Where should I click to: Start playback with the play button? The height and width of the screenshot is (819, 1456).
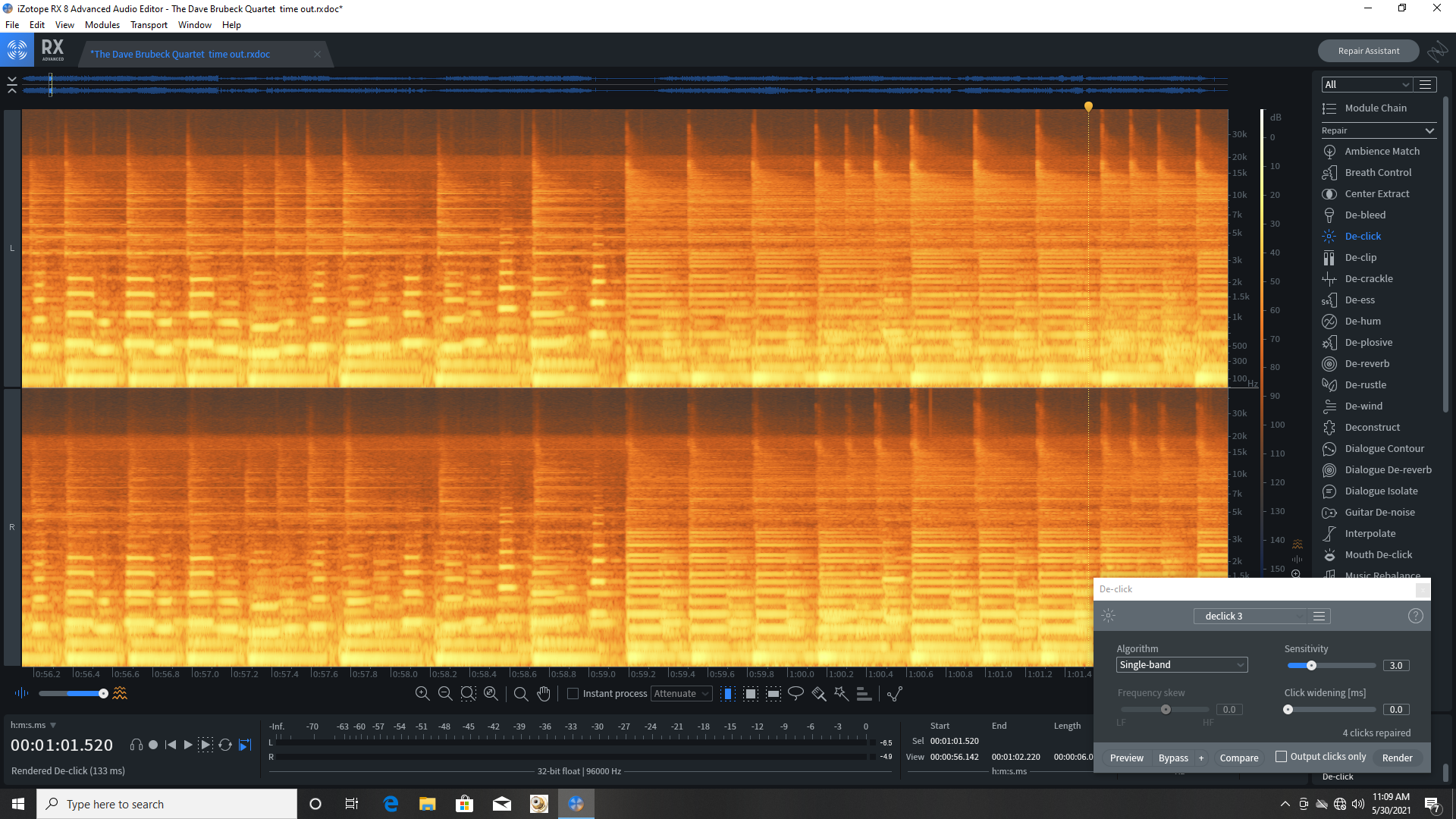tap(188, 745)
